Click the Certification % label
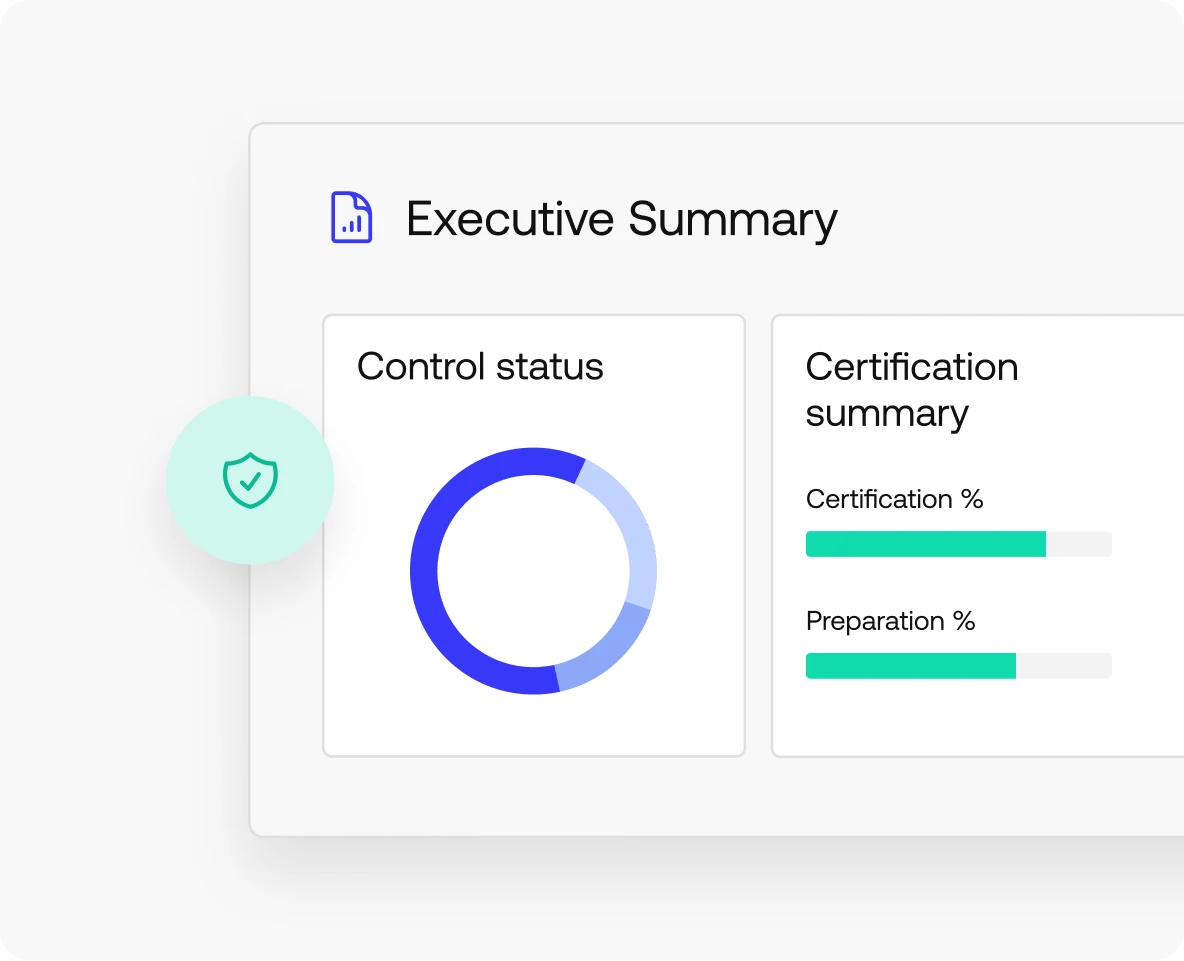The height and width of the screenshot is (961, 1184). point(894,499)
